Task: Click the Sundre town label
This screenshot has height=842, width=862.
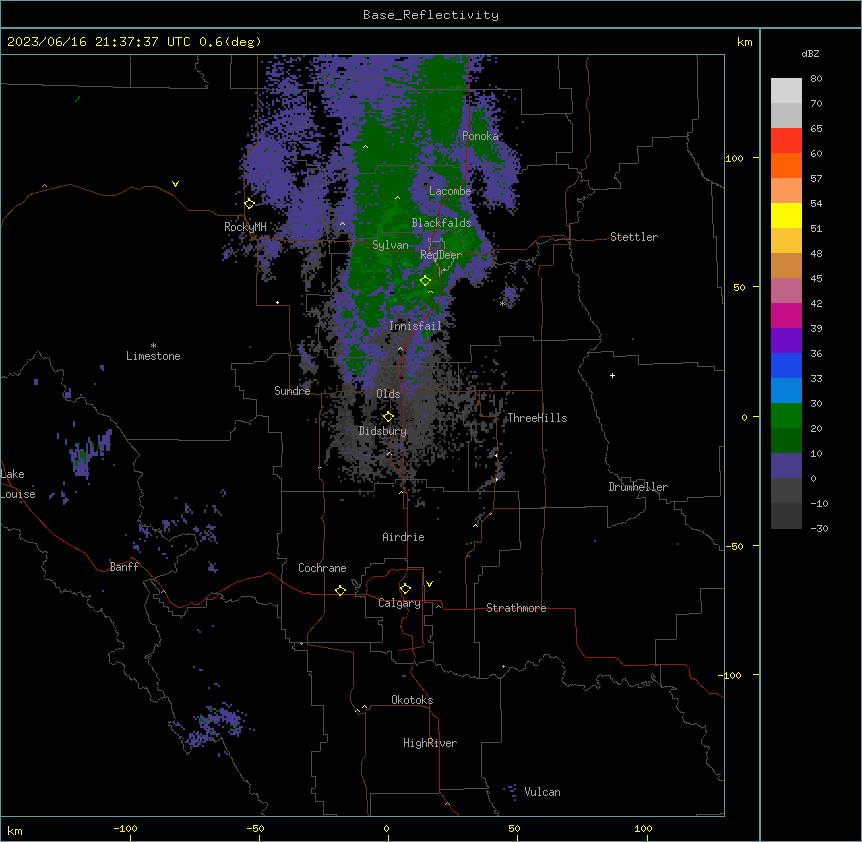Action: pyautogui.click(x=292, y=391)
